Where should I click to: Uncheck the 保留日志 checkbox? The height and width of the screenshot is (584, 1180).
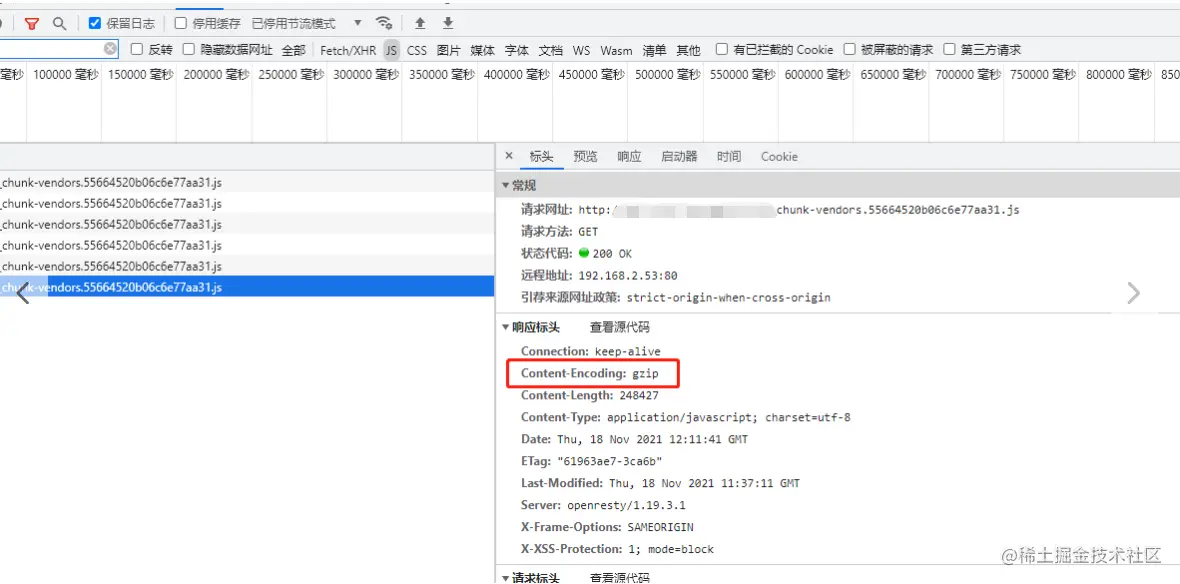[95, 23]
